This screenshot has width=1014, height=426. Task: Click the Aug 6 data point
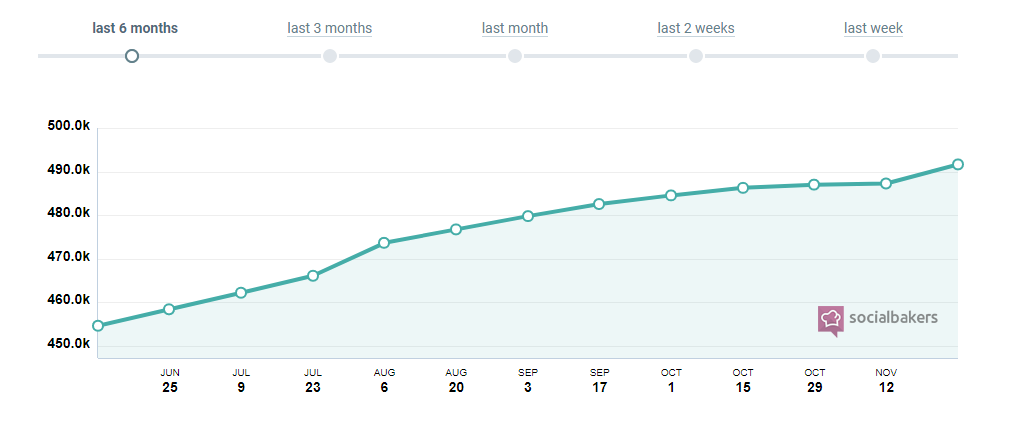pos(384,243)
